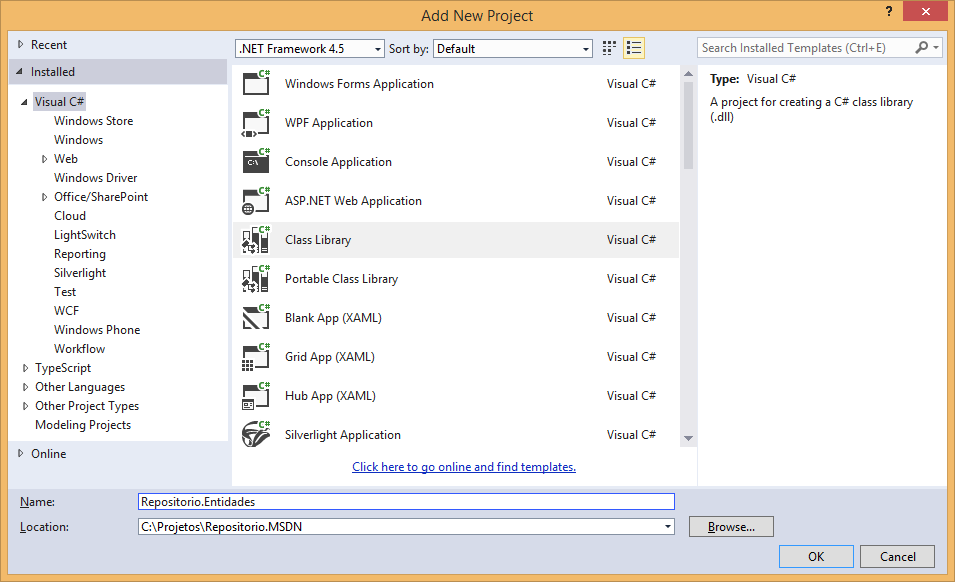
Task: Select the Console Application template icon
Action: pyautogui.click(x=256, y=161)
